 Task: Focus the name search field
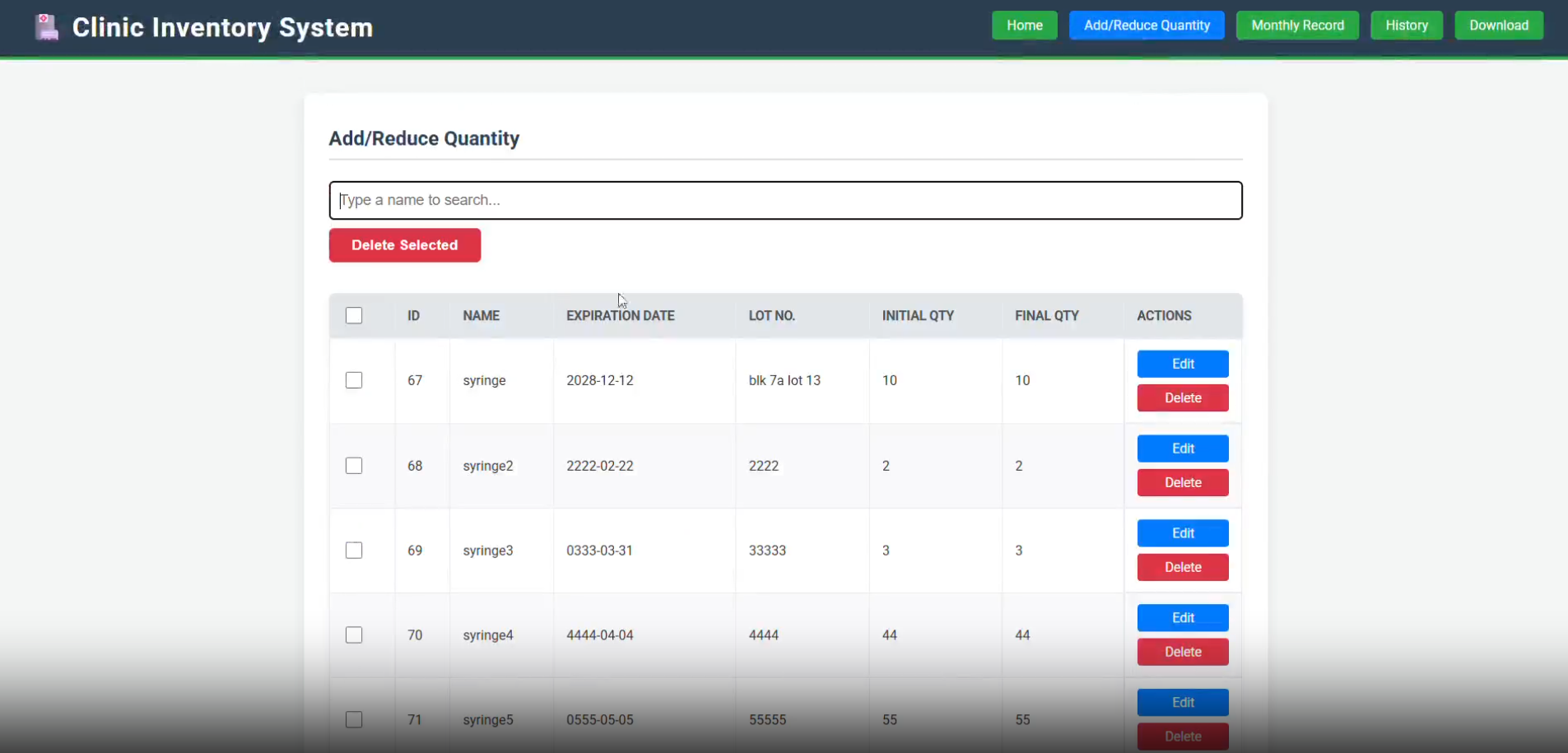tap(785, 200)
